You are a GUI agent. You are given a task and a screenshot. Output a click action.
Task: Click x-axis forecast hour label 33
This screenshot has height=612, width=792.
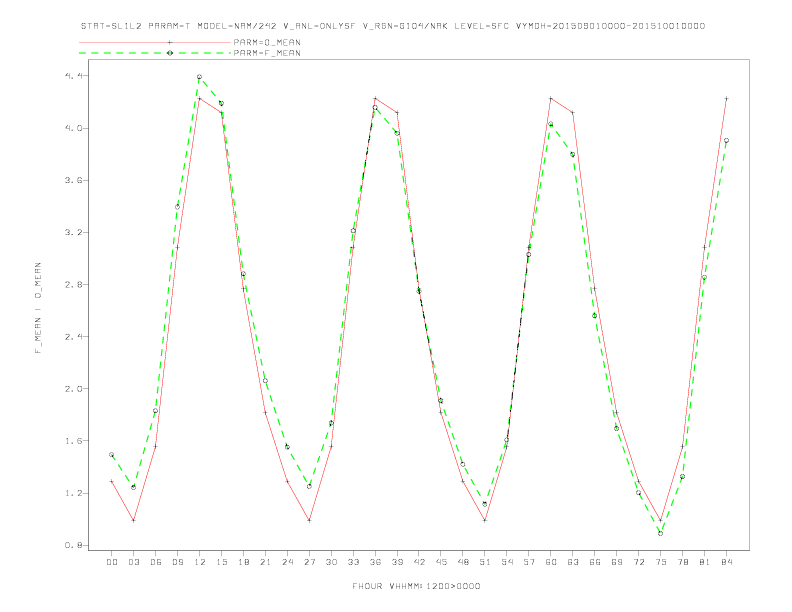click(x=353, y=562)
